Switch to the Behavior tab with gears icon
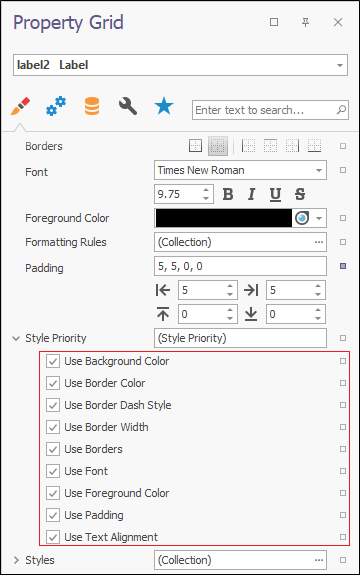This screenshot has width=360, height=575. point(56,106)
